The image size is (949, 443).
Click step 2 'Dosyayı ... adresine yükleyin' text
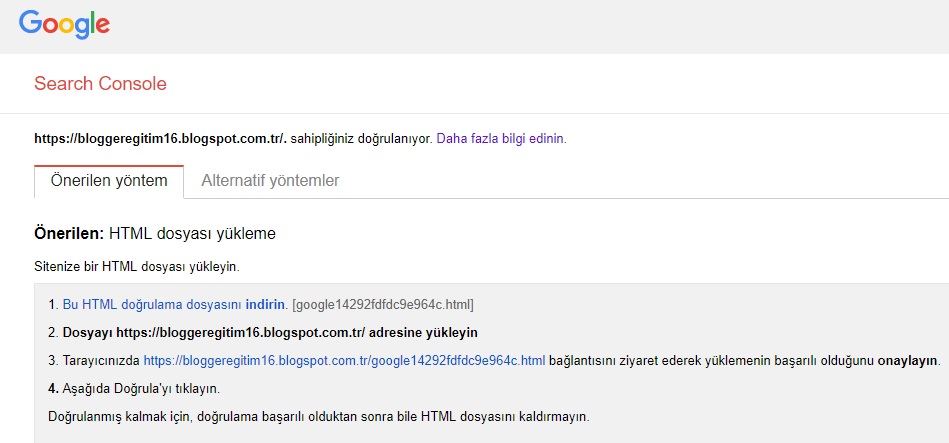pyautogui.click(x=271, y=333)
